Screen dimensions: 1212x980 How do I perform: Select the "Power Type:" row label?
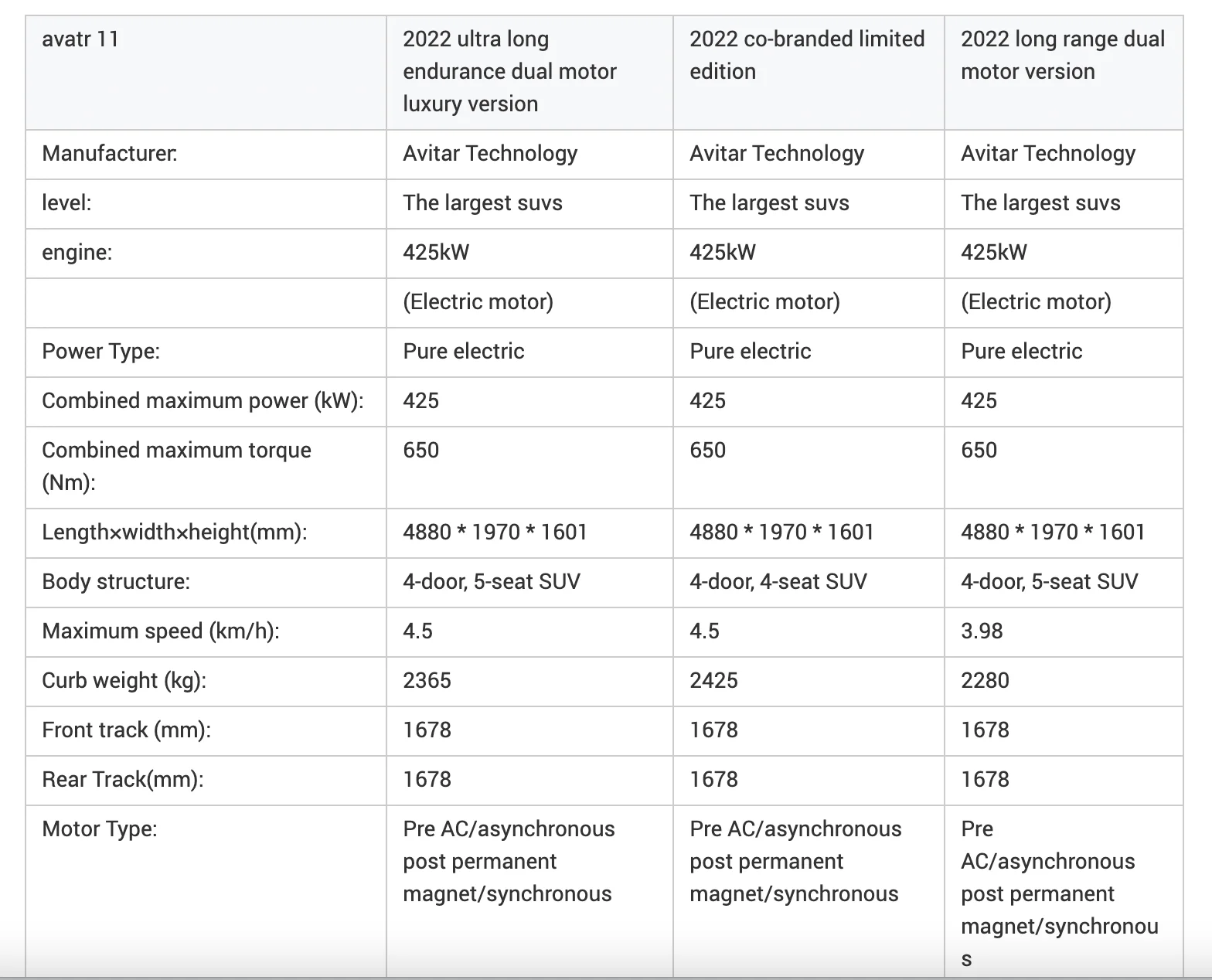(100, 351)
